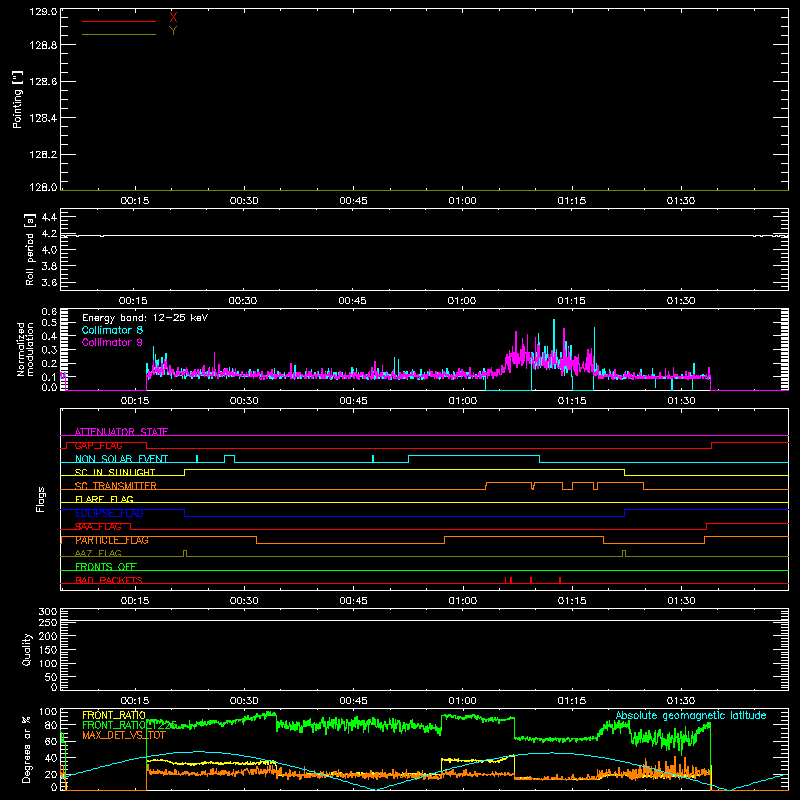Click the orange MAX_DET_VS_TOT legend label
The height and width of the screenshot is (800, 800).
pos(124,735)
